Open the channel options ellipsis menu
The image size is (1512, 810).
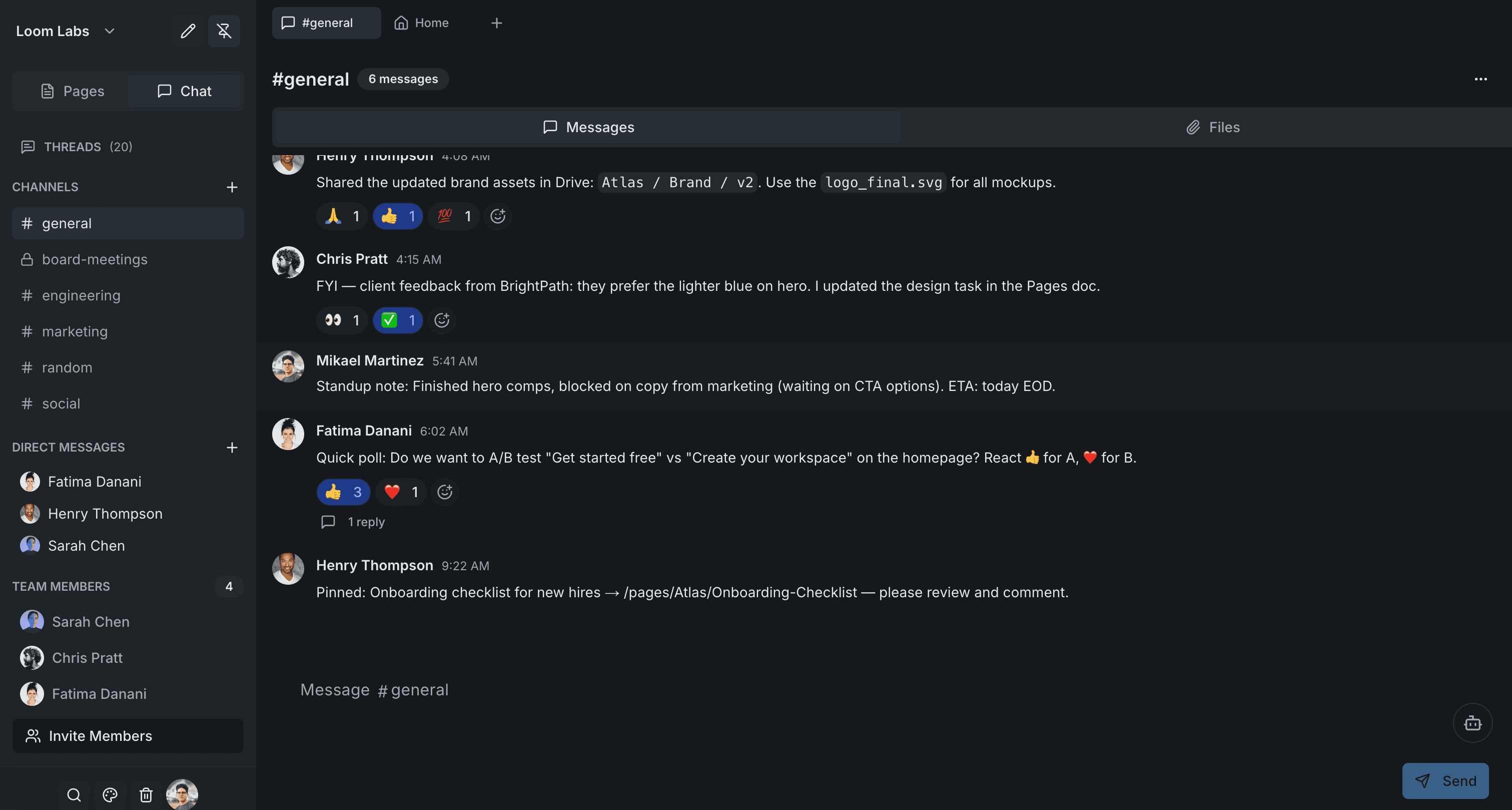(1480, 79)
